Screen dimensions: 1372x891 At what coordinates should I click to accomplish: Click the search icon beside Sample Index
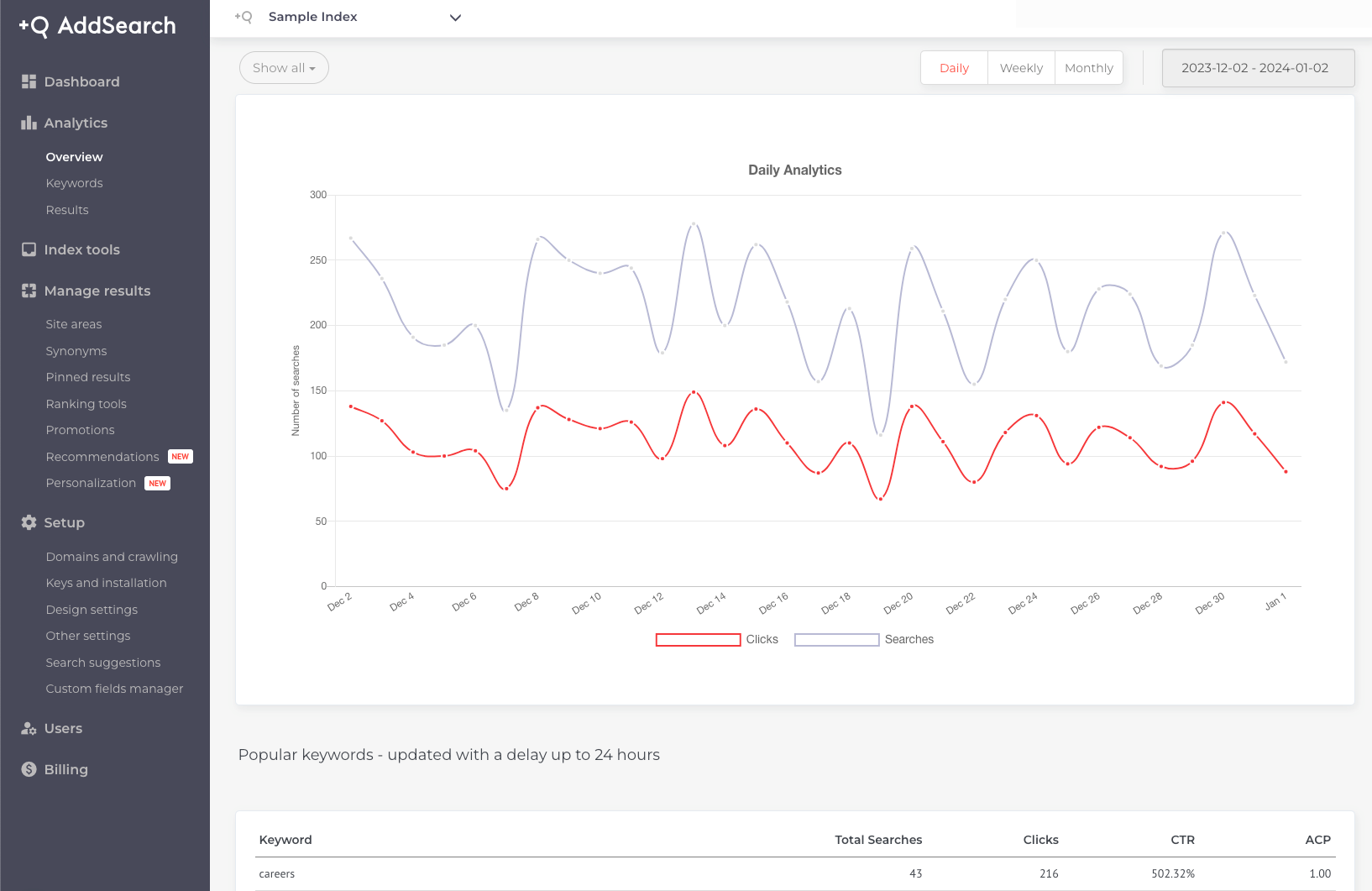(x=243, y=17)
